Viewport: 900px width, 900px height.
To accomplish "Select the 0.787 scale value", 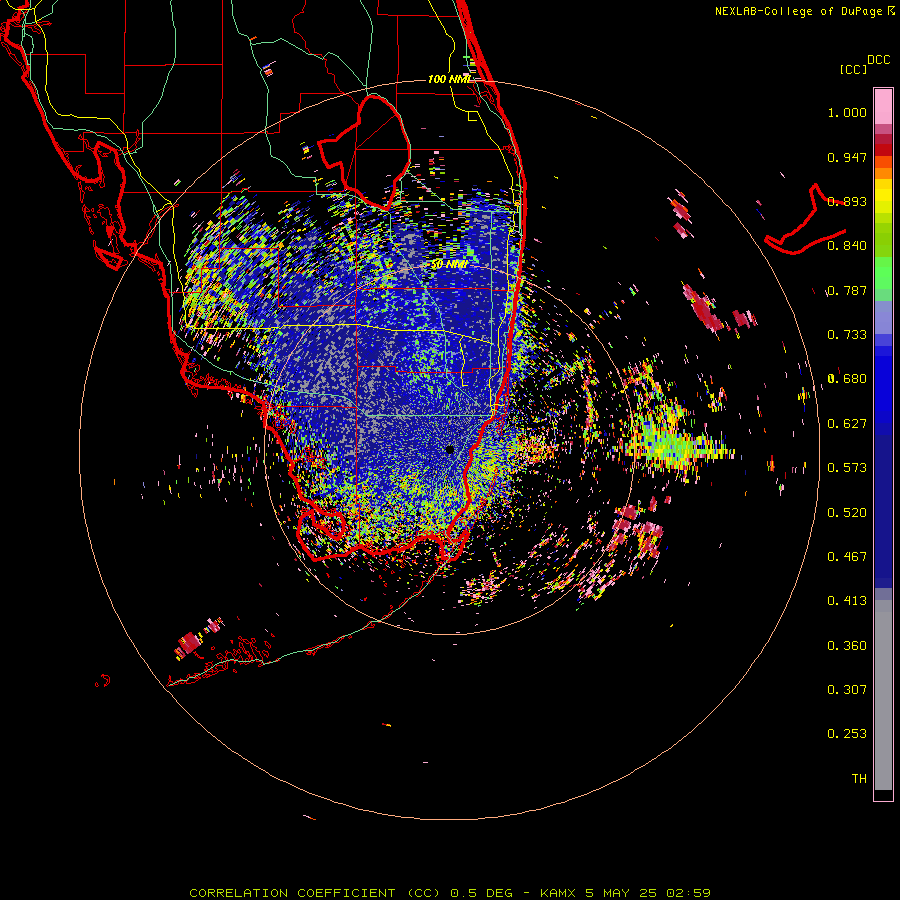I will [847, 290].
